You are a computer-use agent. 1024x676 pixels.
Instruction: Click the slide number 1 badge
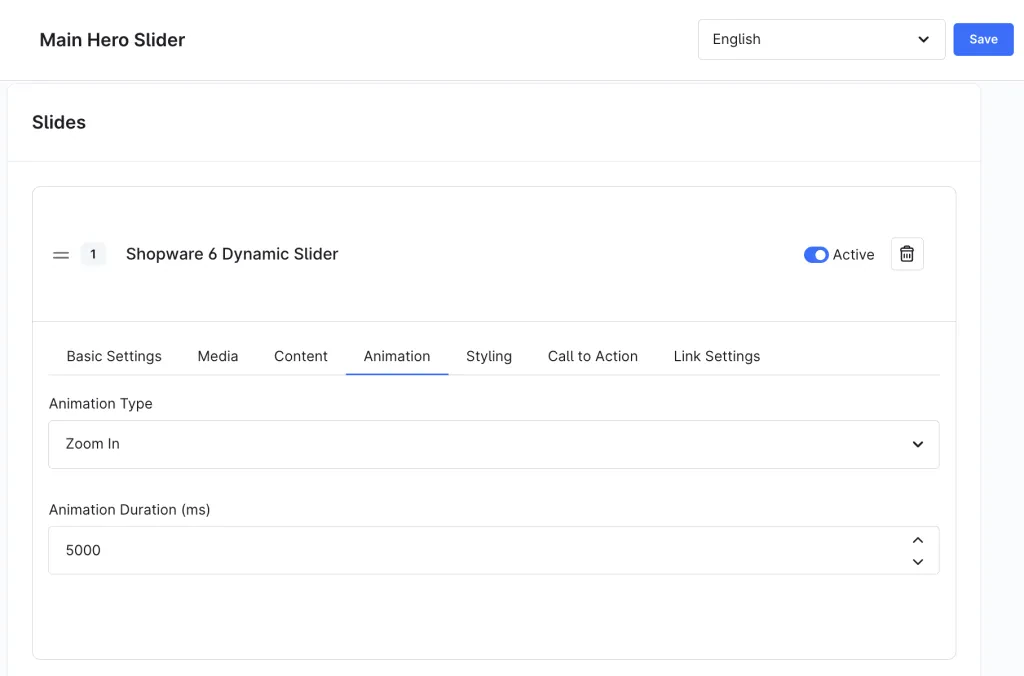93,254
